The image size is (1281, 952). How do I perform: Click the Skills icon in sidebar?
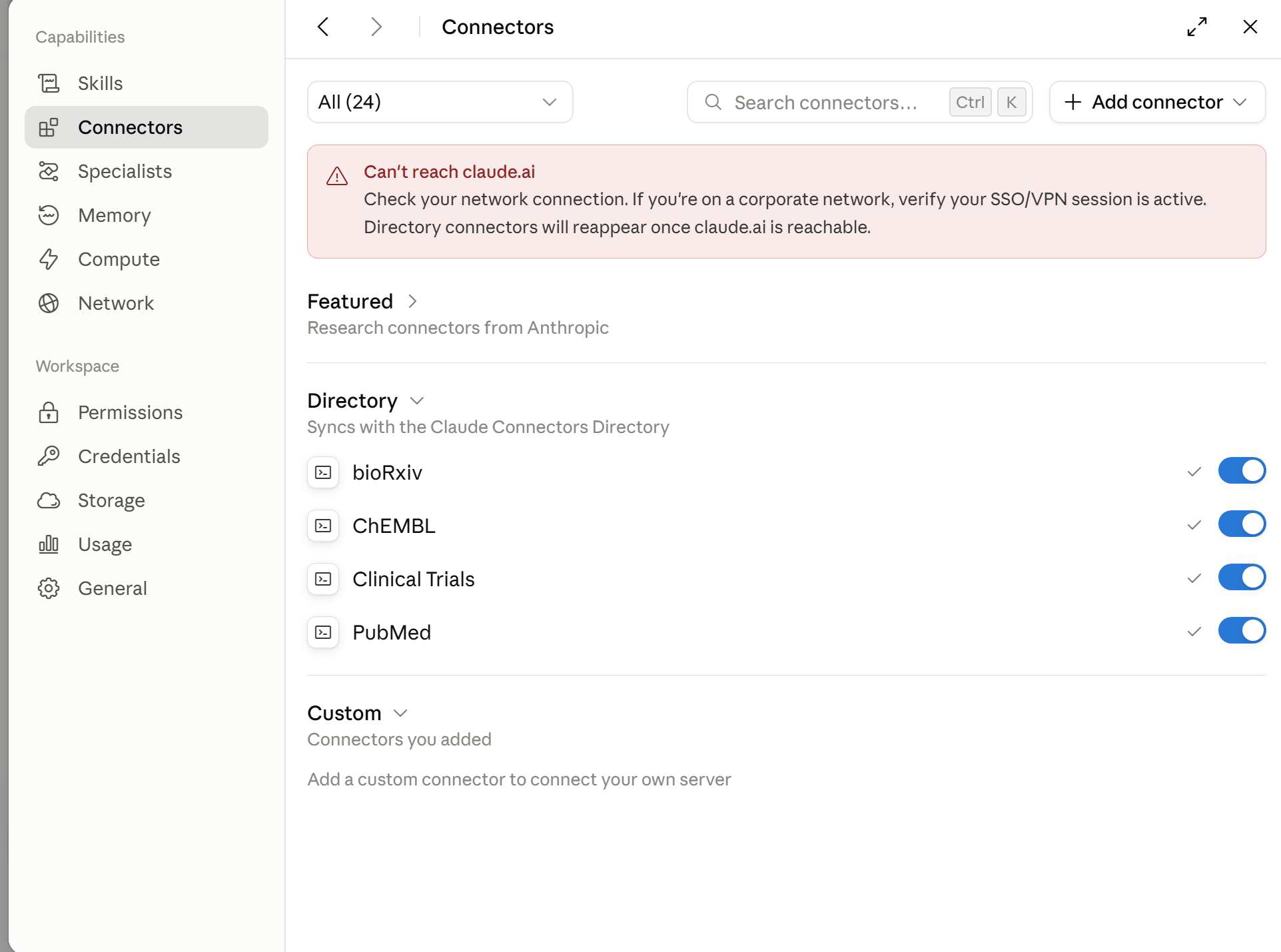pyautogui.click(x=49, y=83)
